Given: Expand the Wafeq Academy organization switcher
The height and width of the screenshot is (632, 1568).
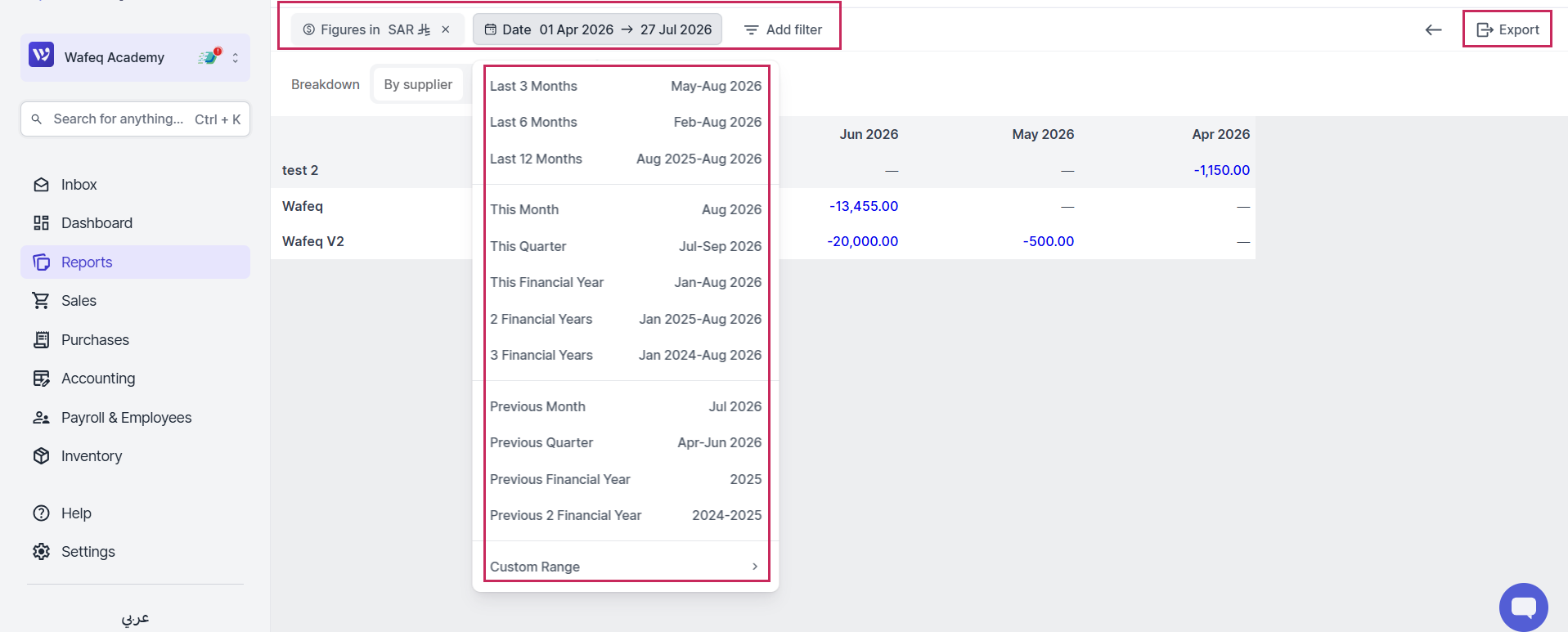Looking at the screenshot, I should (136, 57).
